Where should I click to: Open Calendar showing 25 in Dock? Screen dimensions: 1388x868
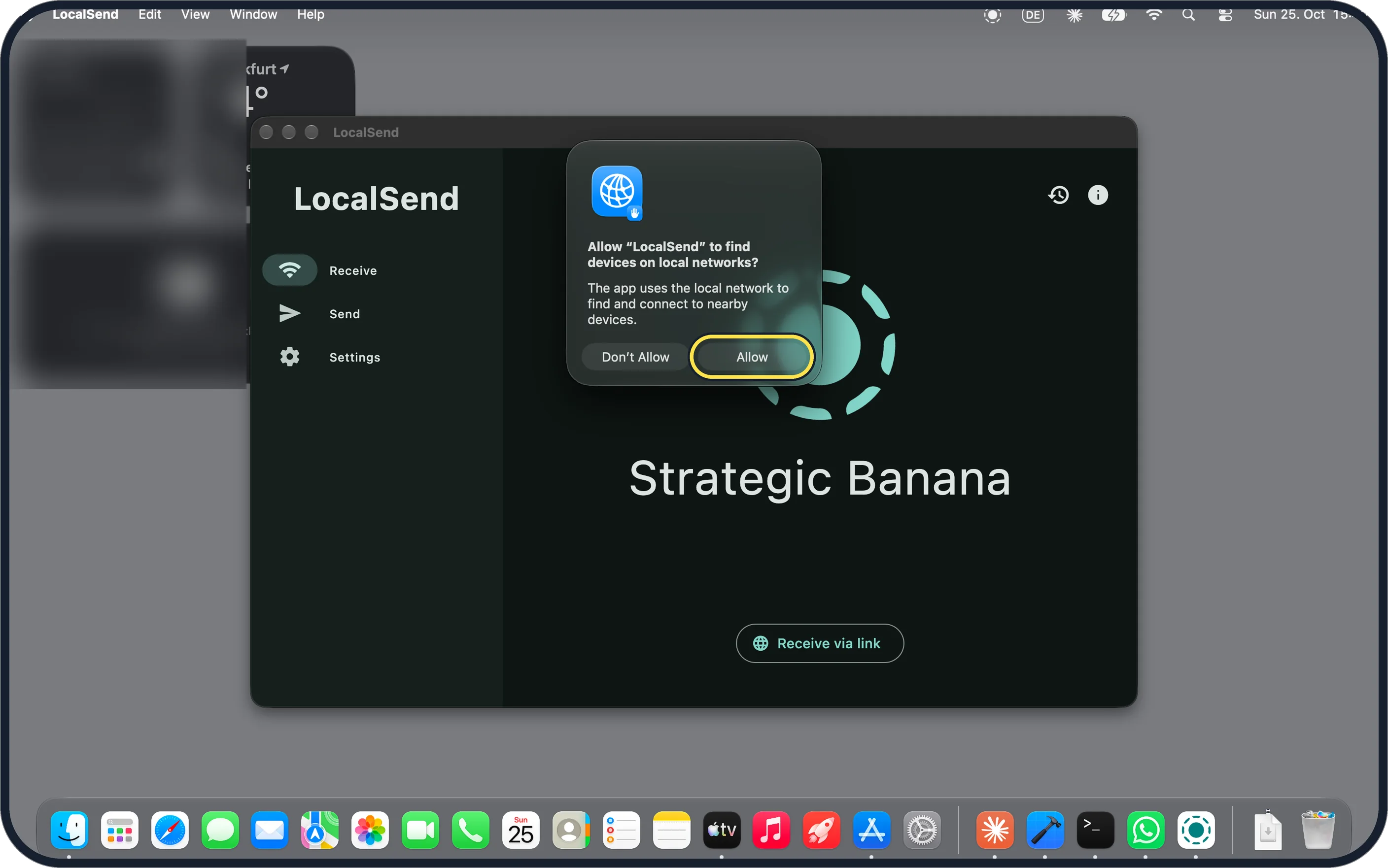tap(520, 830)
